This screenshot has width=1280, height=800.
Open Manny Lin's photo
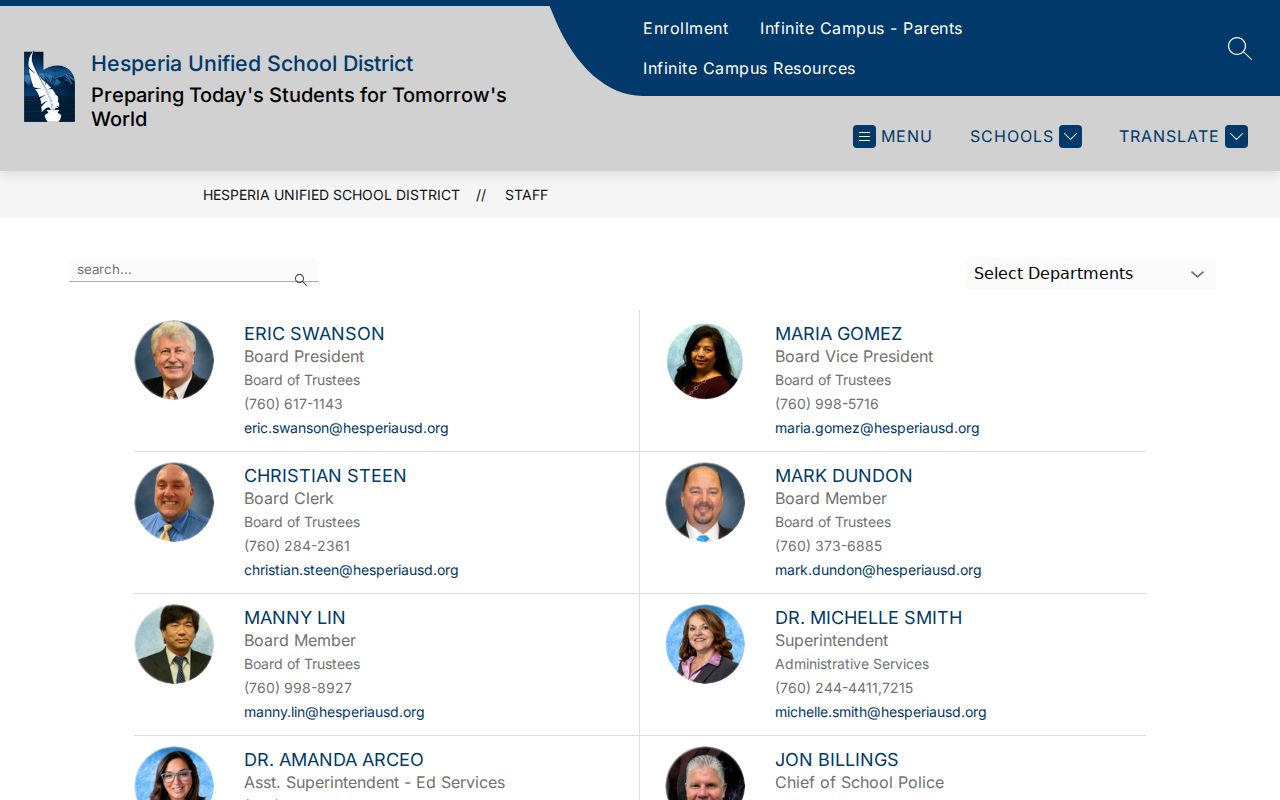point(174,644)
